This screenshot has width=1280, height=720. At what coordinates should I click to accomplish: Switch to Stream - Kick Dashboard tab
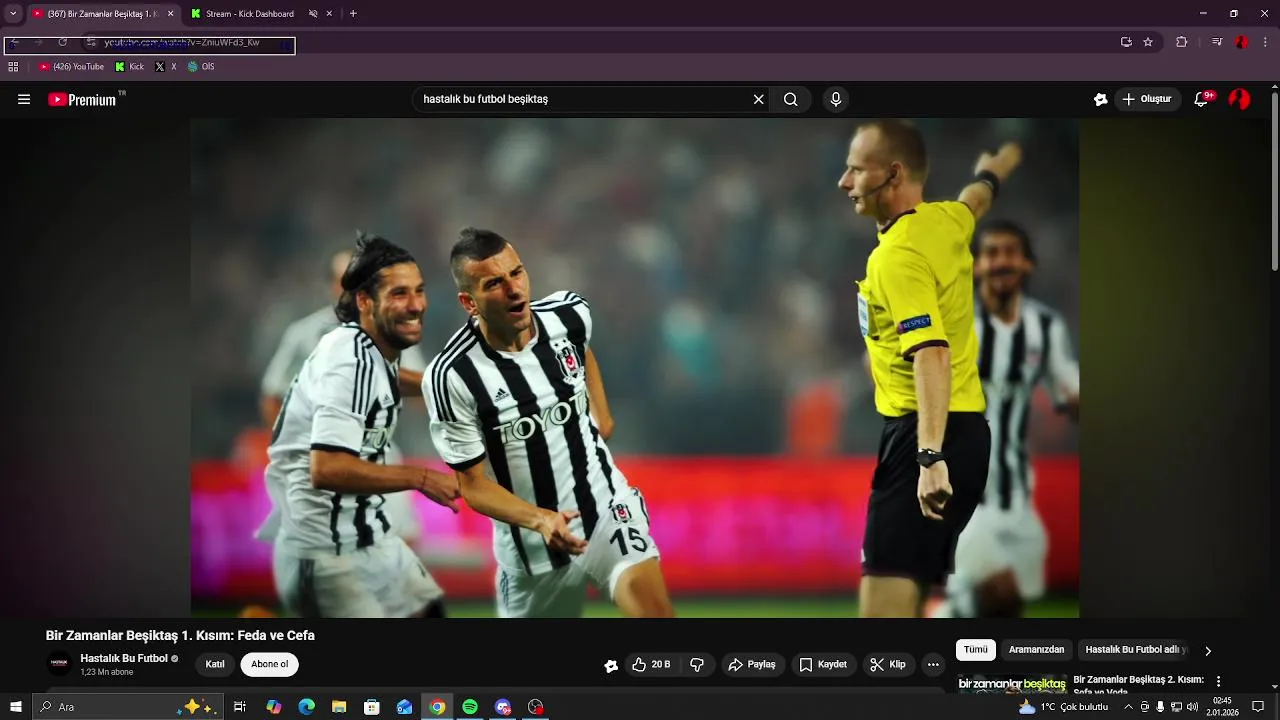(262, 14)
